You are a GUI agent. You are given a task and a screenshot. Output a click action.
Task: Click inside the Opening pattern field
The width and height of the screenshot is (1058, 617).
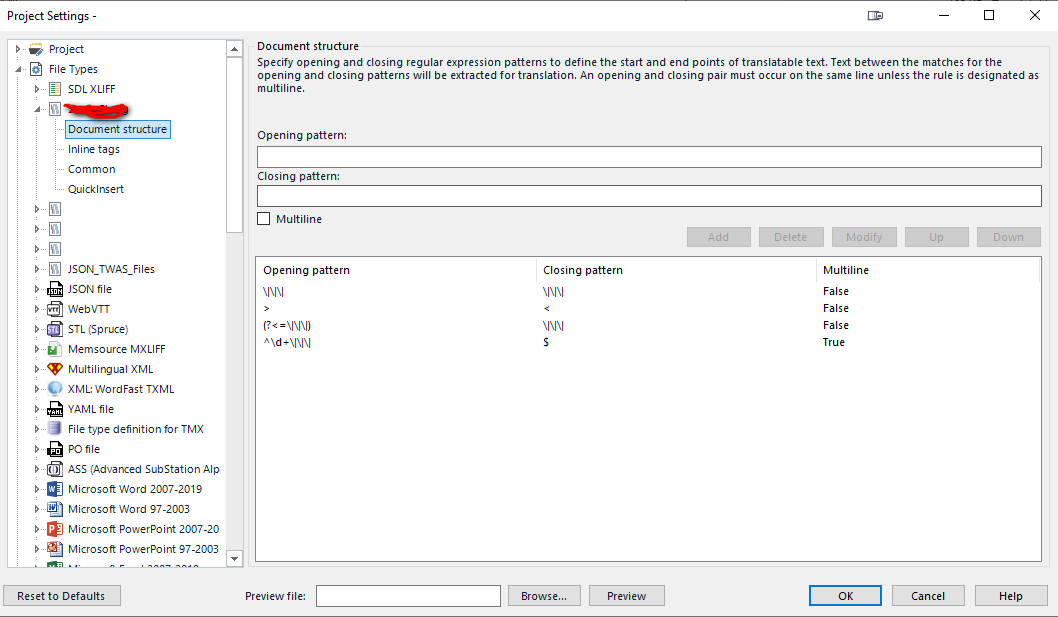tap(649, 156)
